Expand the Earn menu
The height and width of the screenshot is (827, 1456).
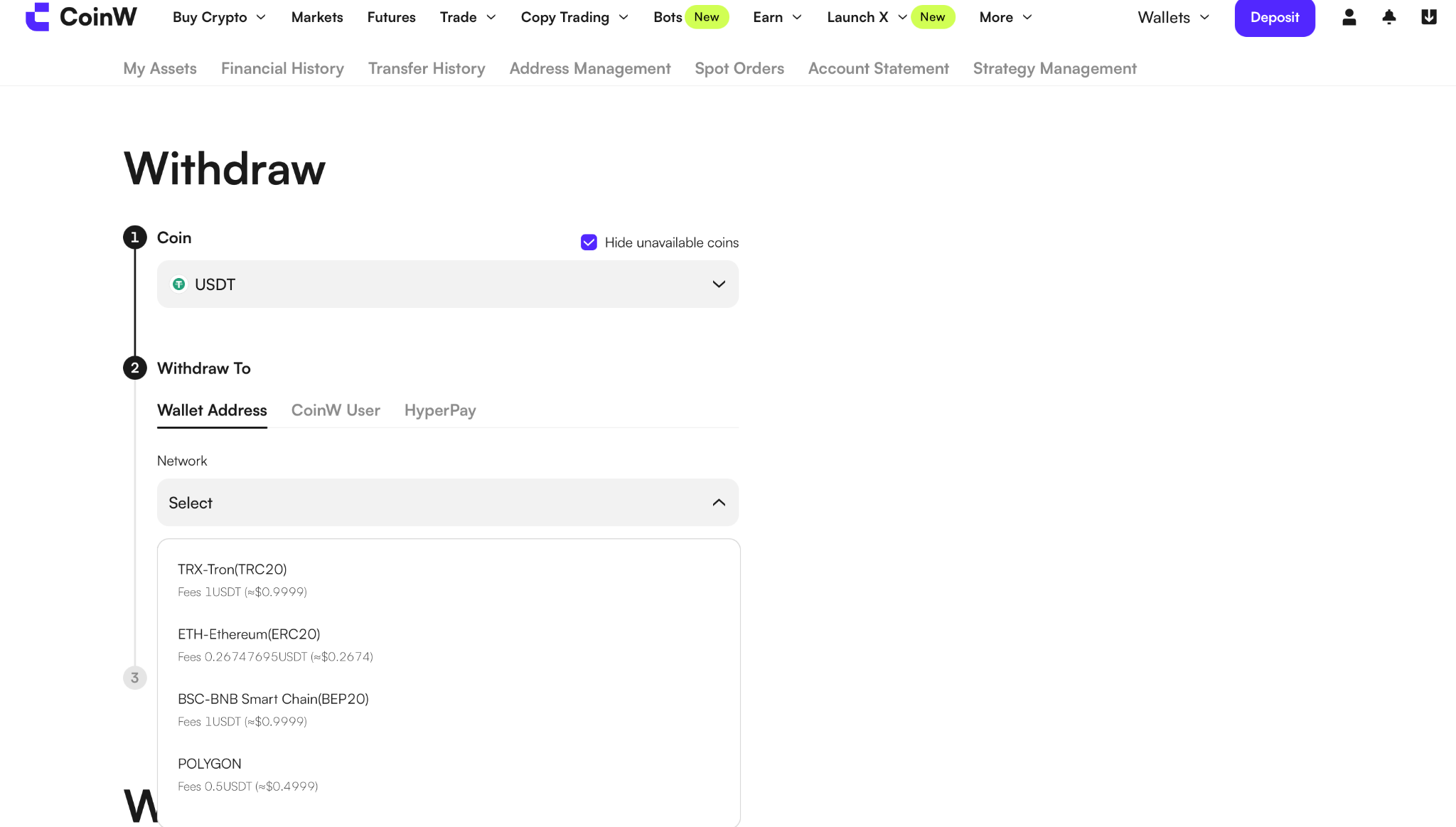pos(777,17)
